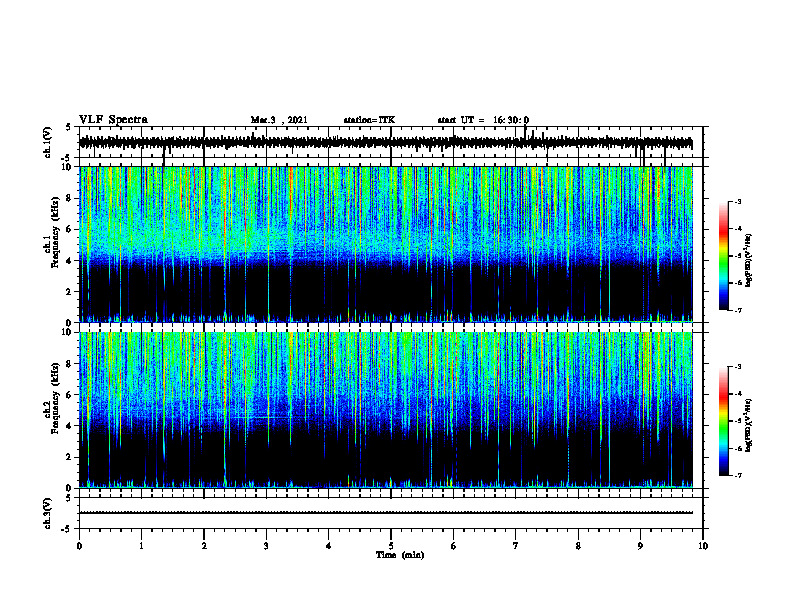Select the date text "Mar.3 , 2021"

(279, 120)
